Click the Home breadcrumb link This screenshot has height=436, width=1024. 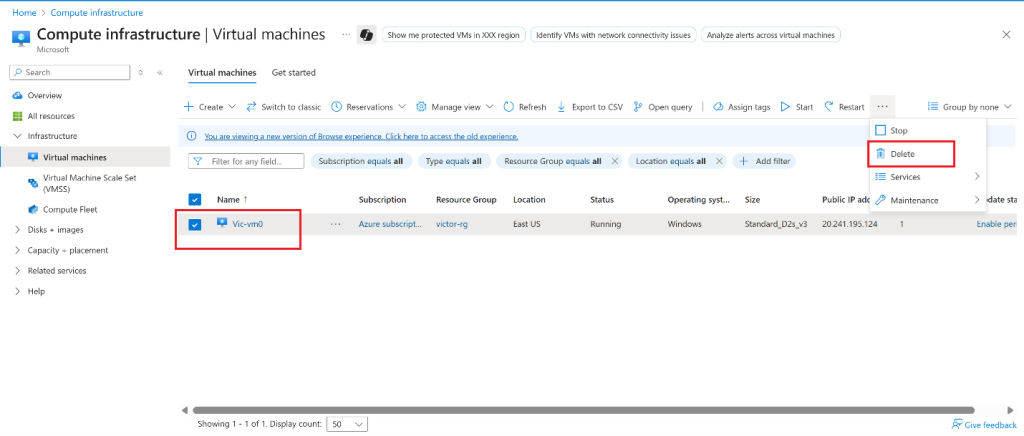click(x=24, y=12)
